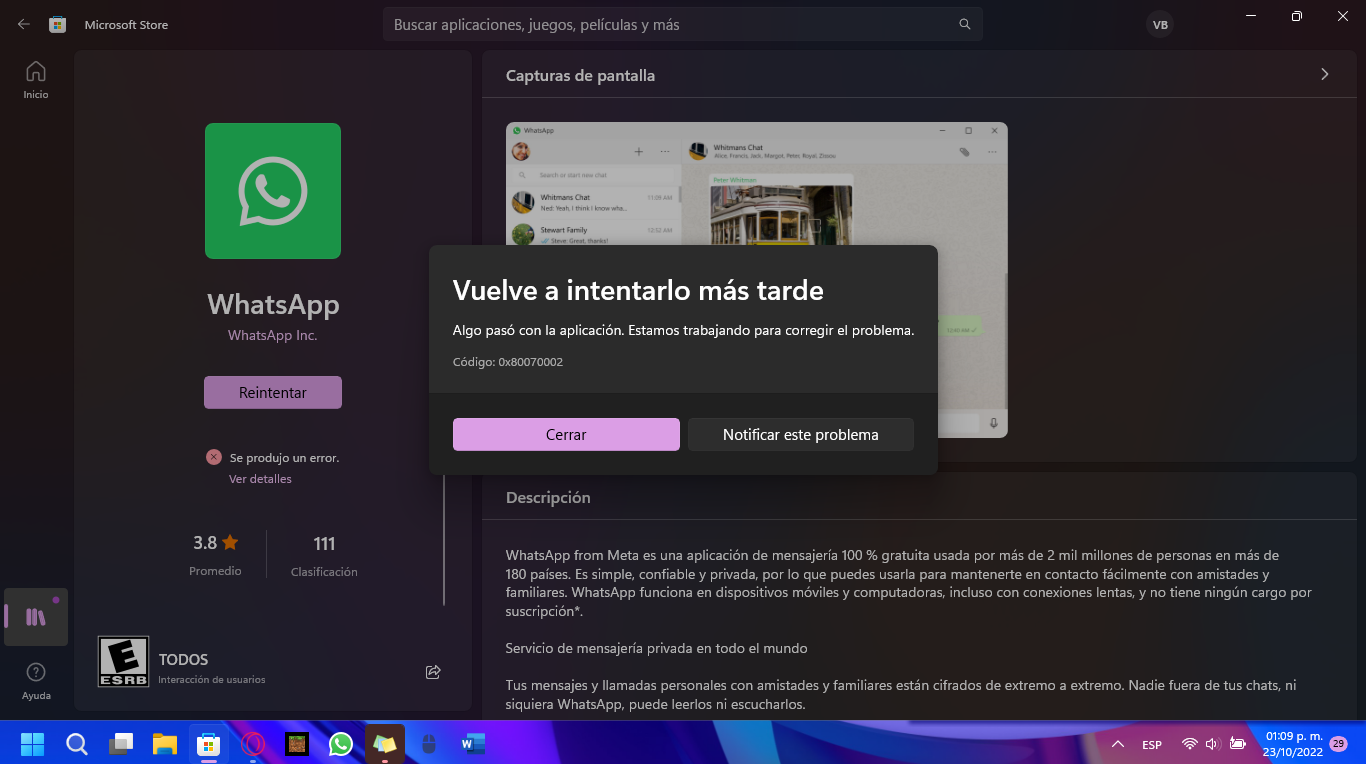Image resolution: width=1366 pixels, height=764 pixels.
Task: Open the Library from the sidebar
Action: click(36, 617)
